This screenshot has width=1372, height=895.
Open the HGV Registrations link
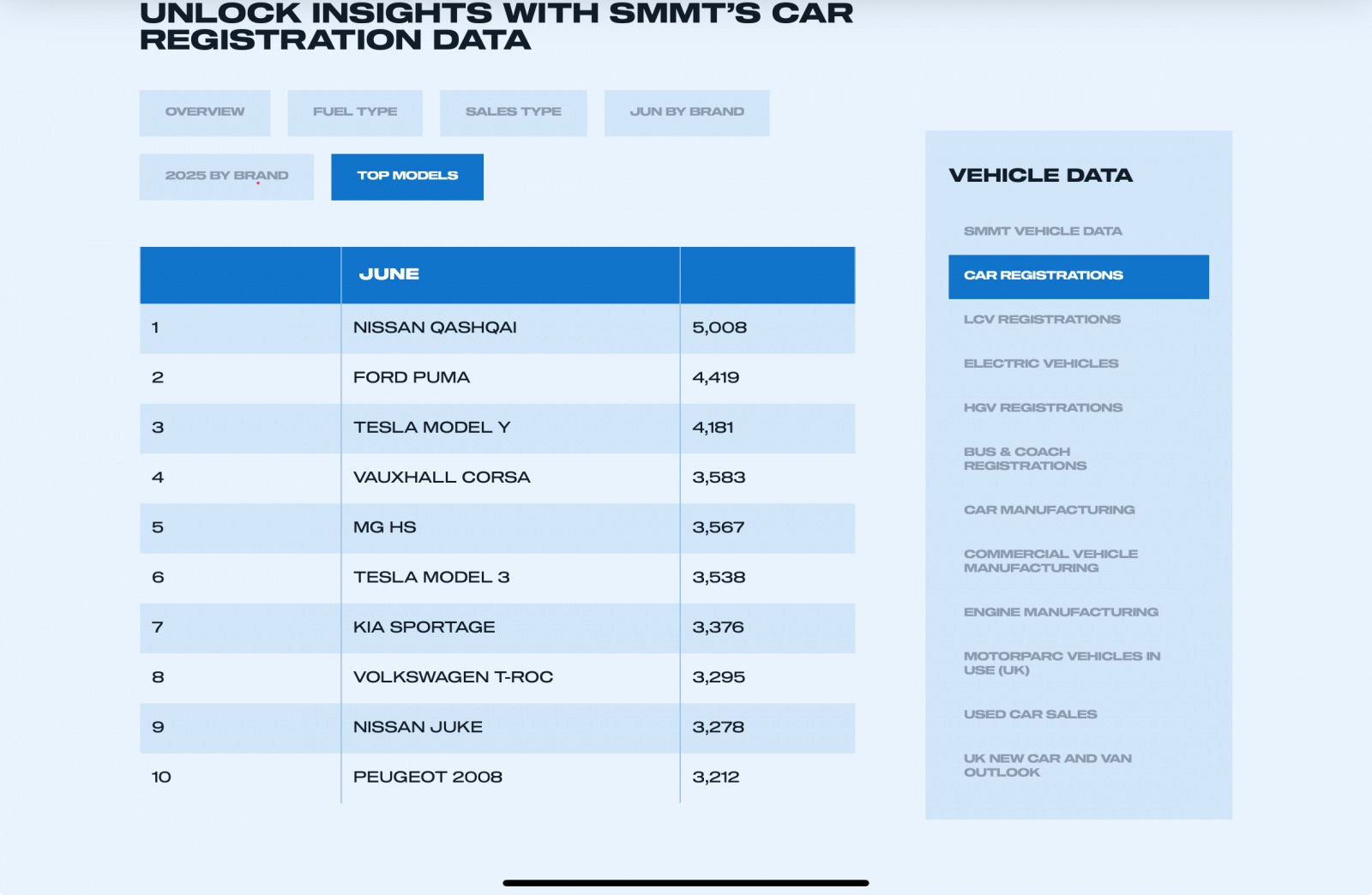1043,408
